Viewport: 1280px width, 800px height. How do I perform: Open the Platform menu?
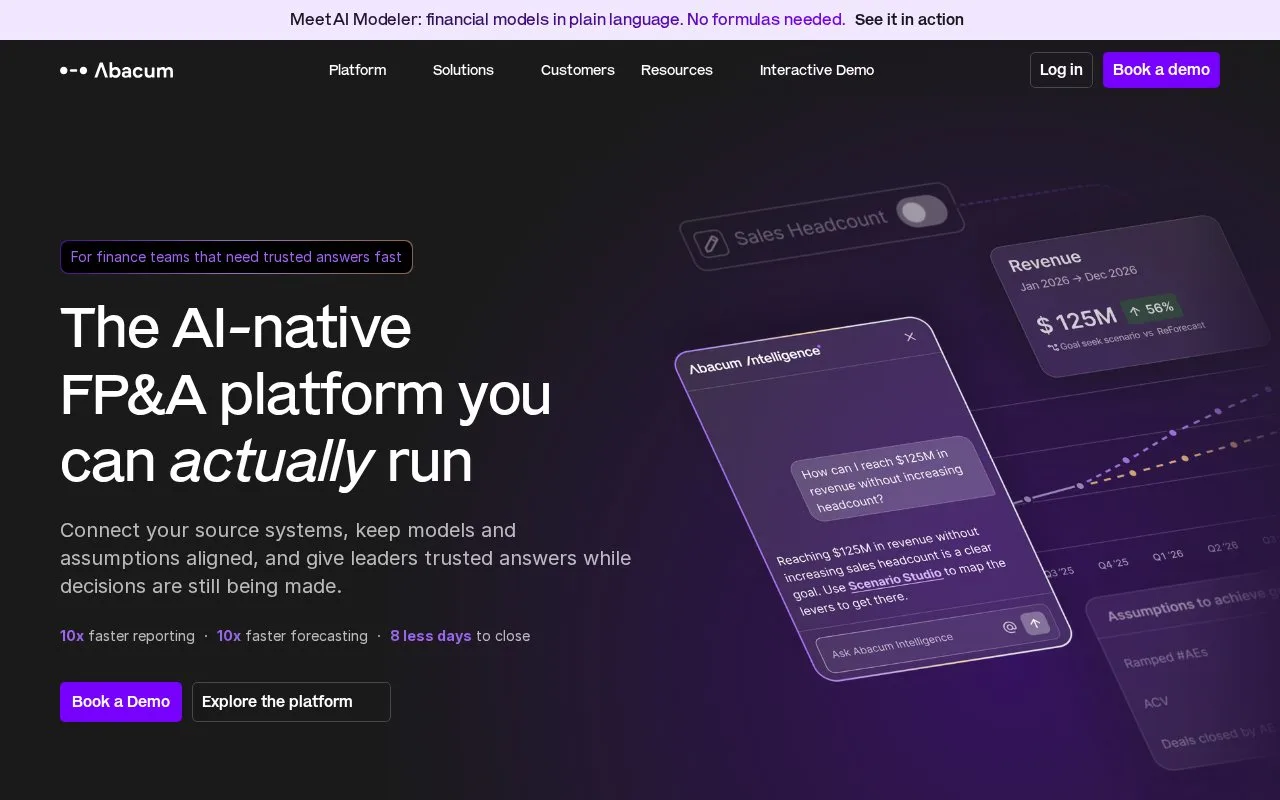357,70
